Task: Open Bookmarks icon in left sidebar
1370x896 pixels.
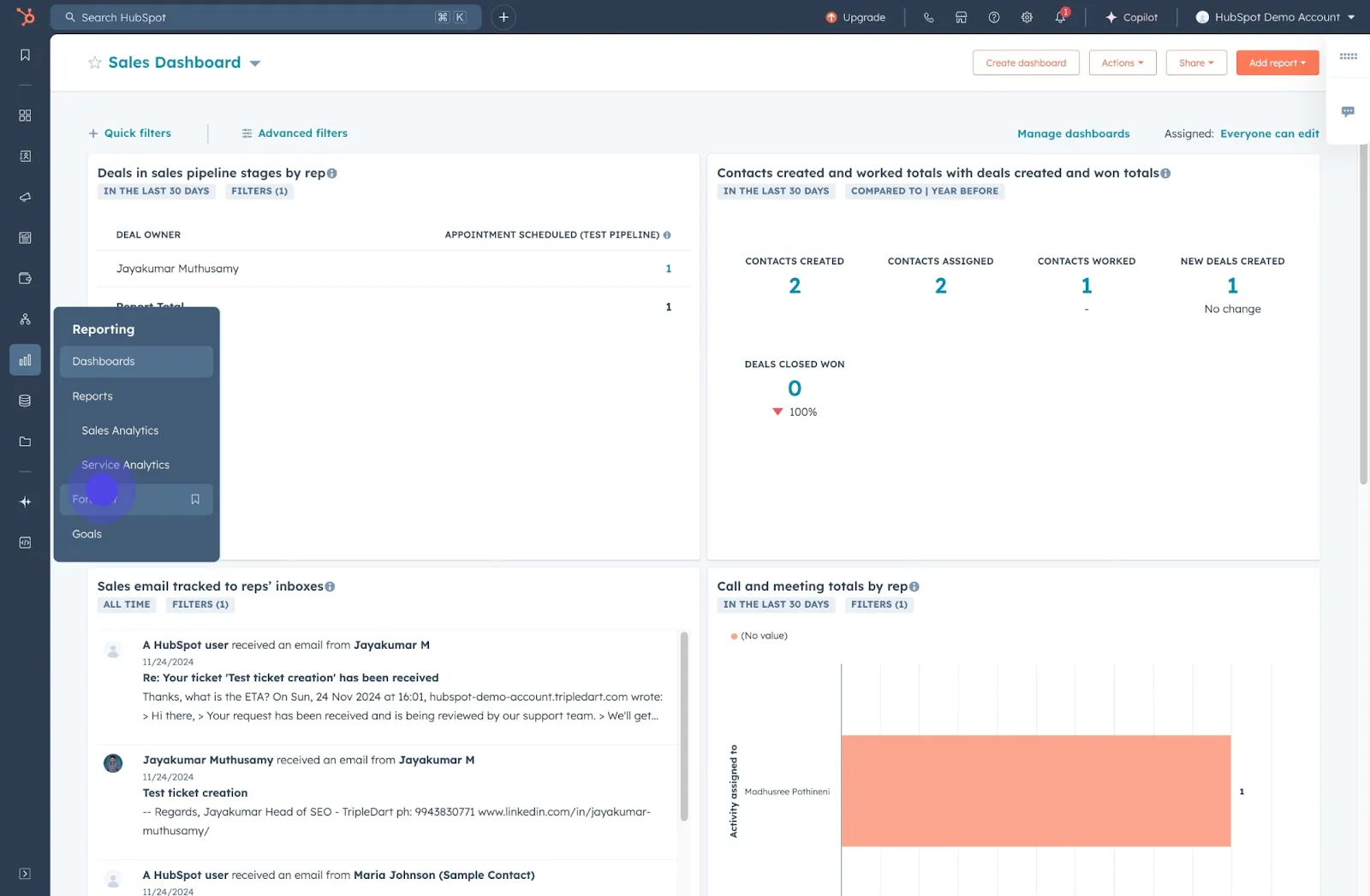Action: pyautogui.click(x=25, y=55)
